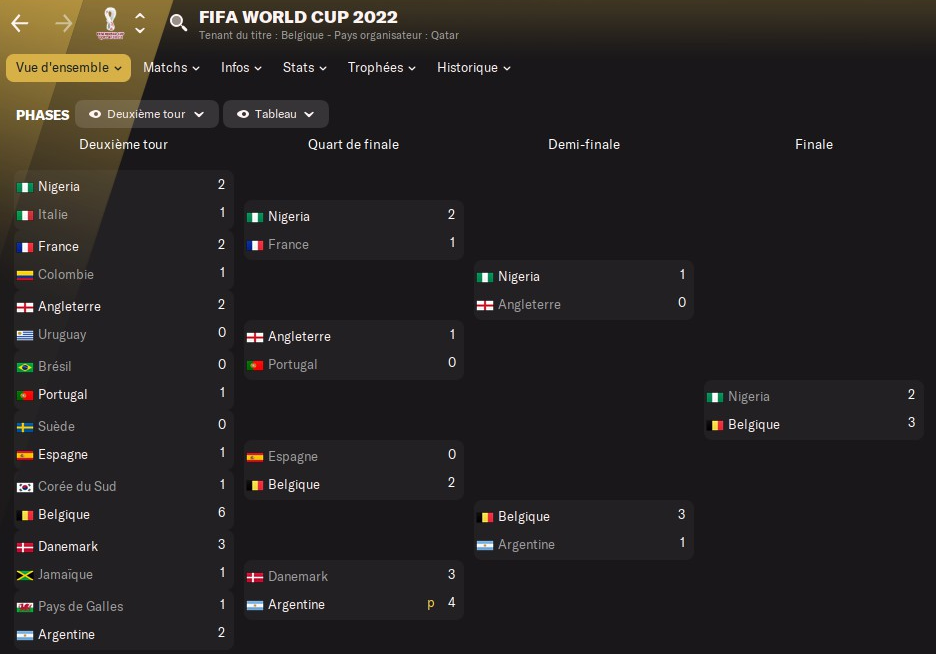
Task: Open the Vue d'ensemble dropdown
Action: [68, 68]
